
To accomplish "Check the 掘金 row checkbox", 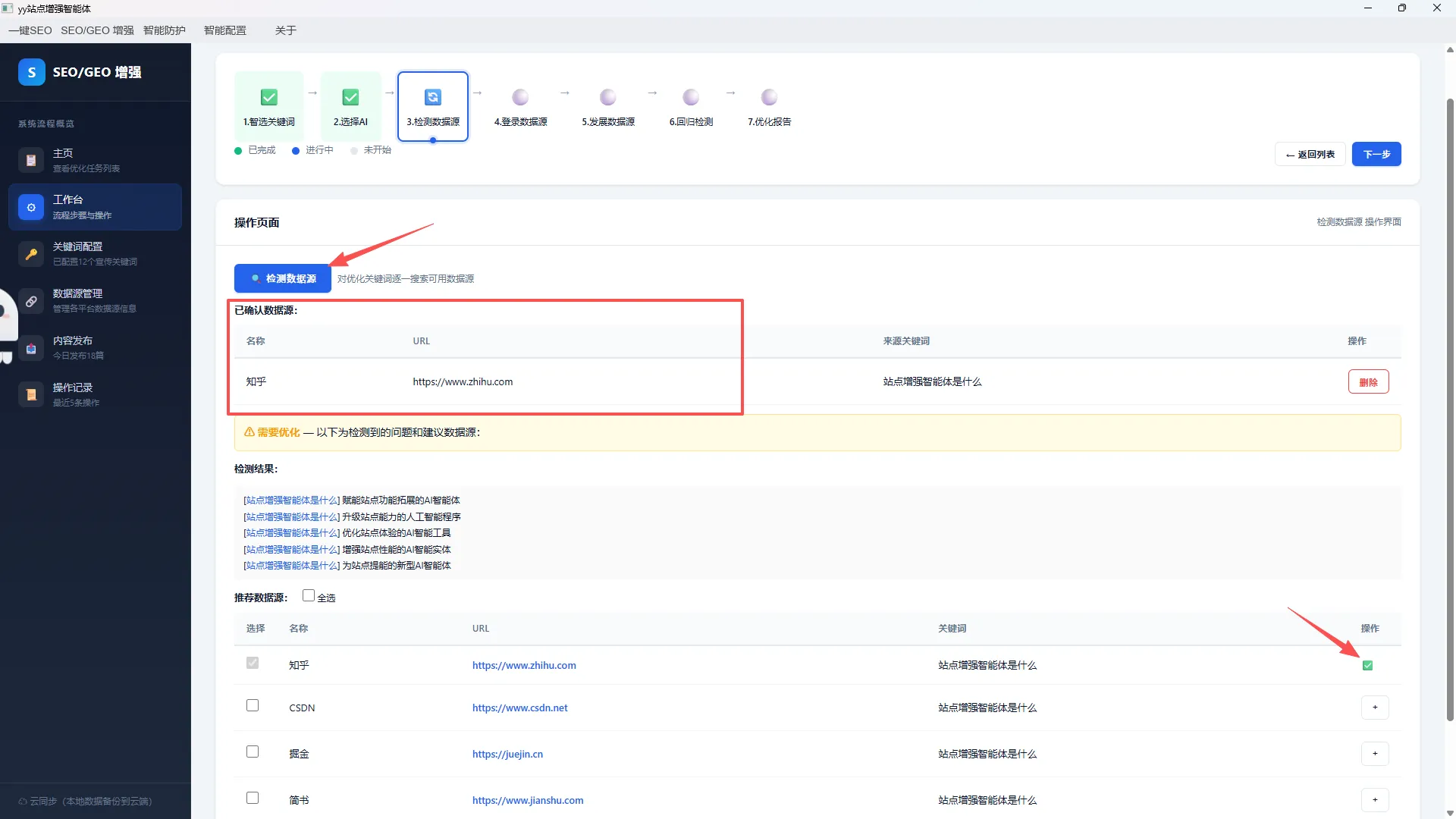I will click(x=253, y=752).
